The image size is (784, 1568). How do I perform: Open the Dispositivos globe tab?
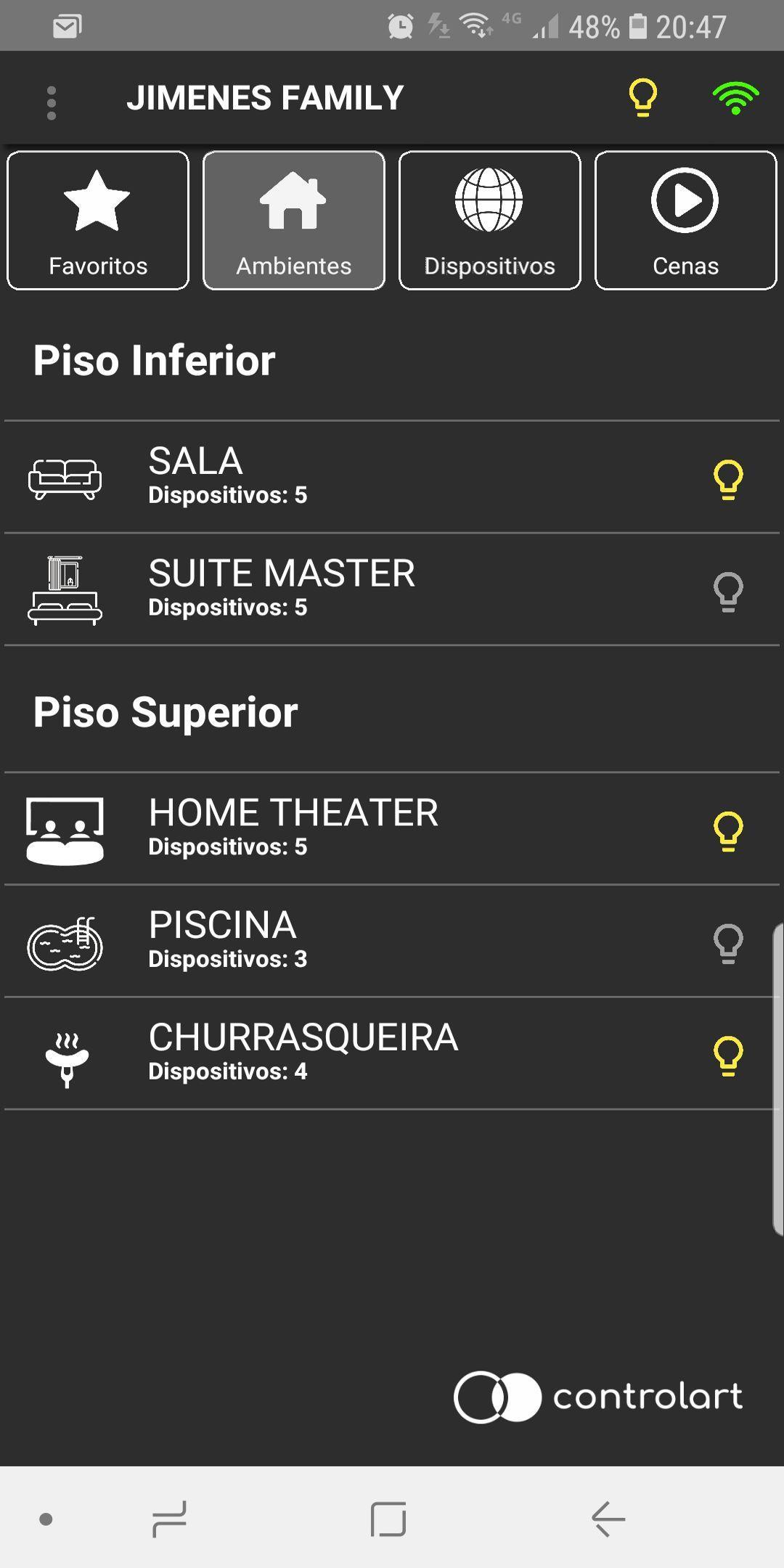(490, 221)
